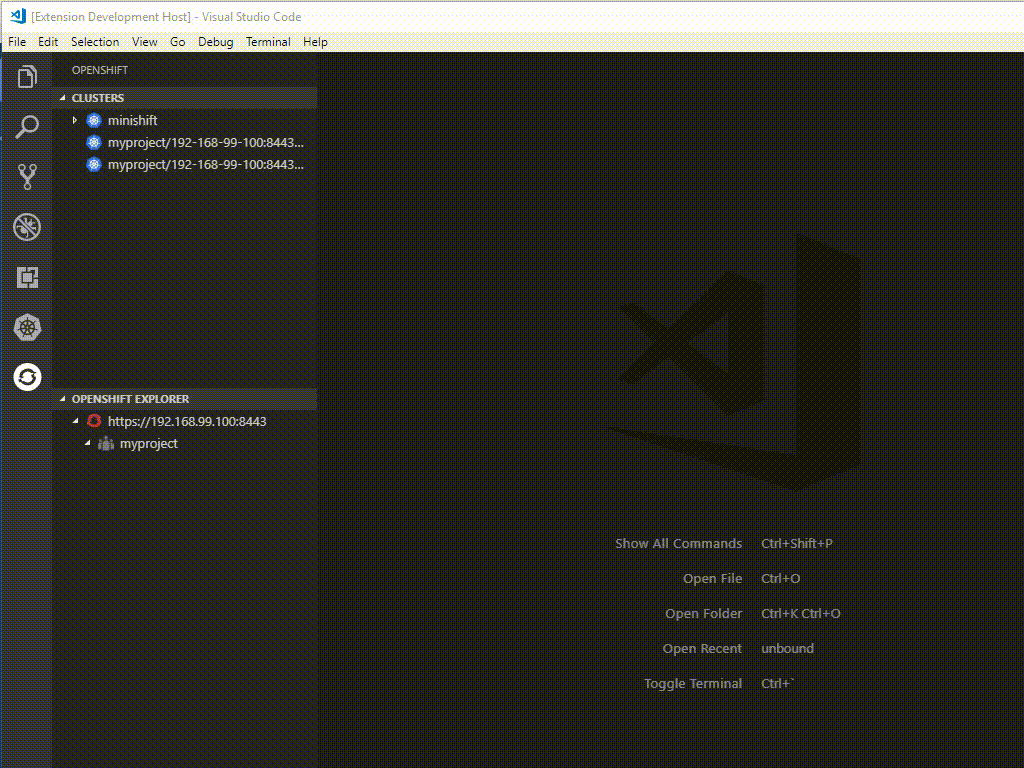Open the Explorer view in the activity bar
Image resolution: width=1024 pixels, height=768 pixels.
click(26, 77)
